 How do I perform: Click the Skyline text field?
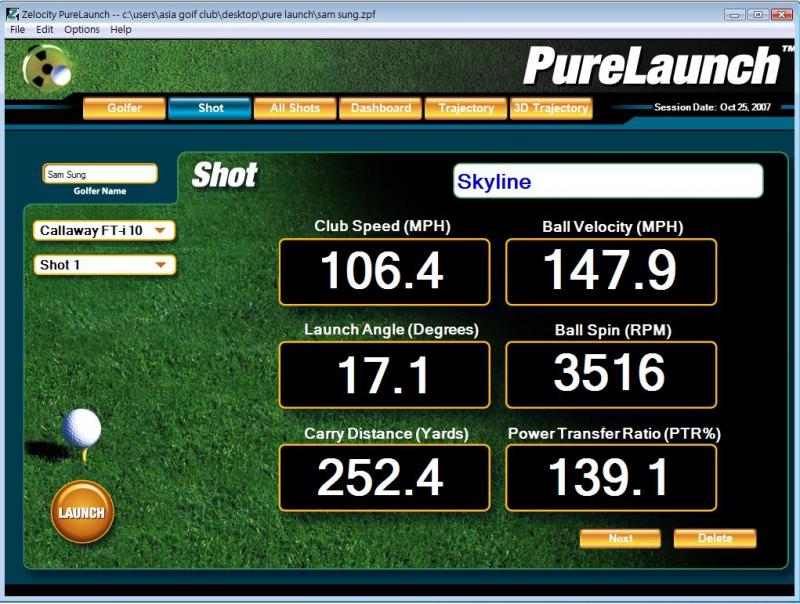tap(607, 182)
